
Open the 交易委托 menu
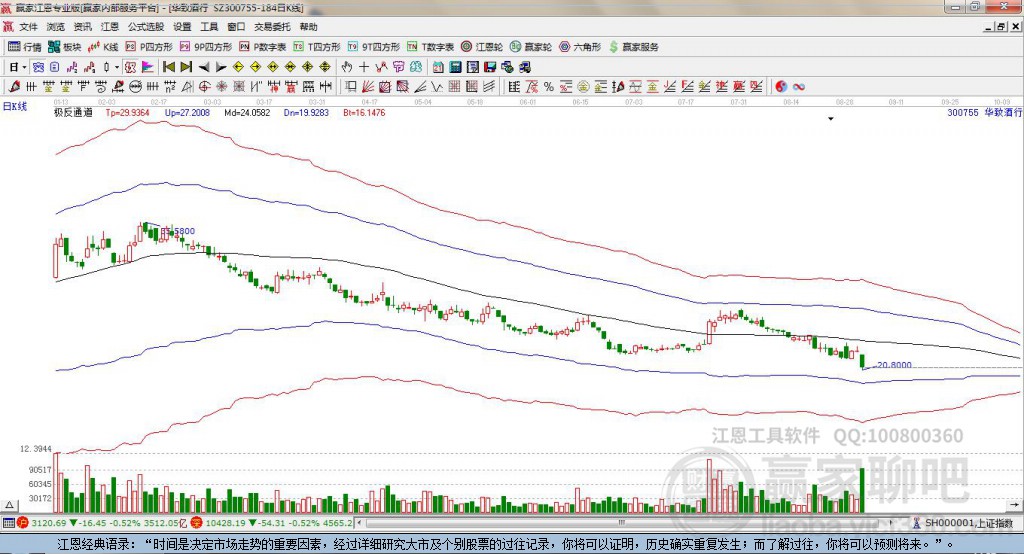272,27
